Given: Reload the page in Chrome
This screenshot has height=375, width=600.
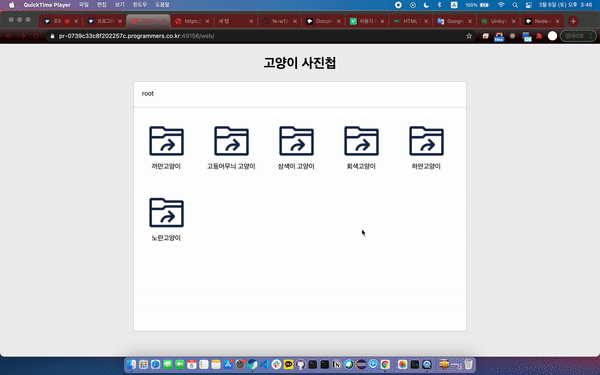Looking at the screenshot, I should point(36,36).
